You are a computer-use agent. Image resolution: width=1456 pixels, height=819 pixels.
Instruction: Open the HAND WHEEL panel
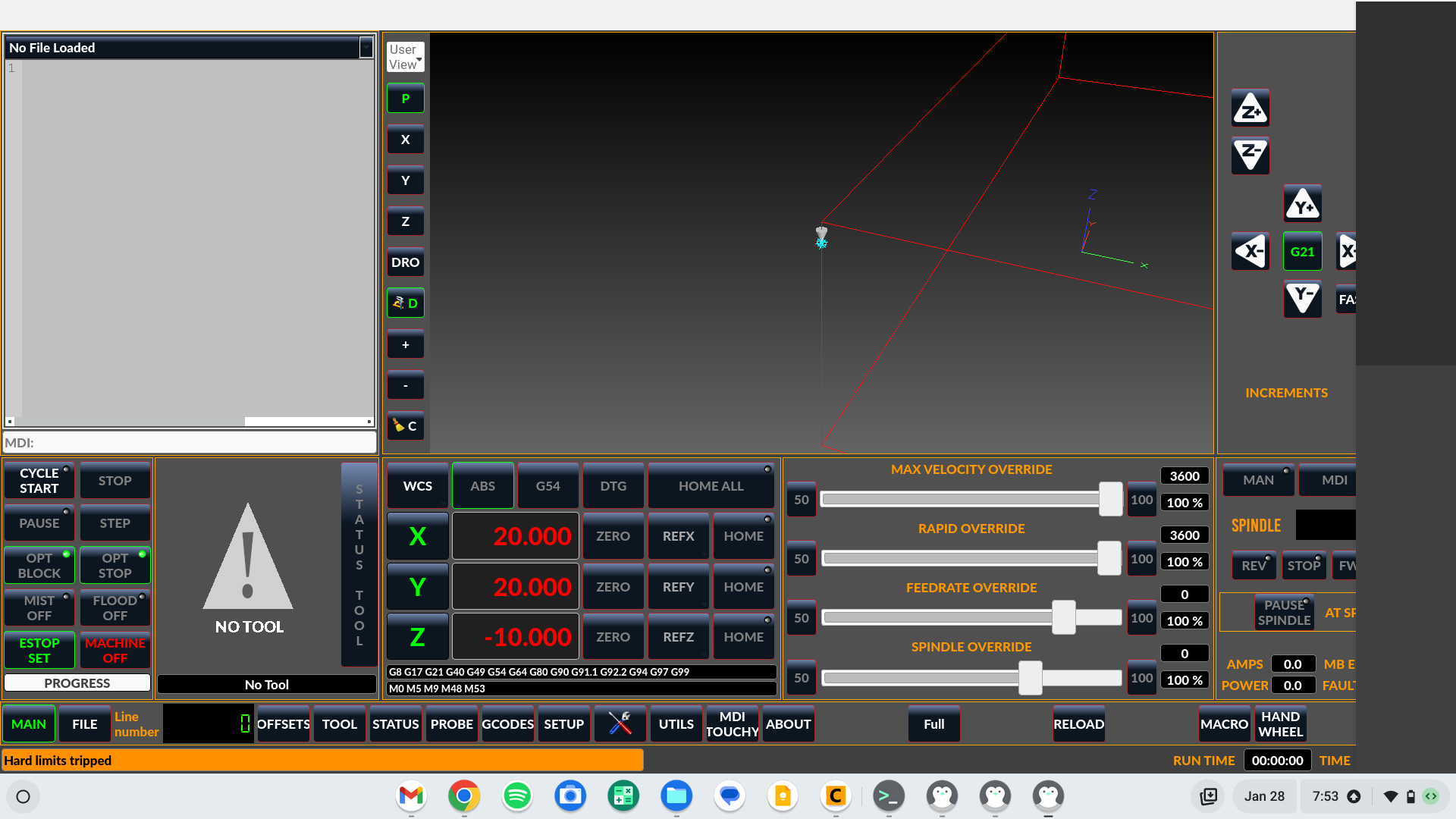point(1280,724)
